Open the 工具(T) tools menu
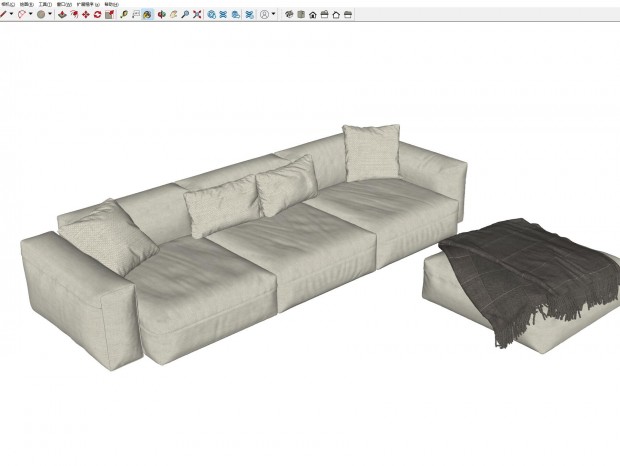The image size is (620, 466). [x=45, y=4]
